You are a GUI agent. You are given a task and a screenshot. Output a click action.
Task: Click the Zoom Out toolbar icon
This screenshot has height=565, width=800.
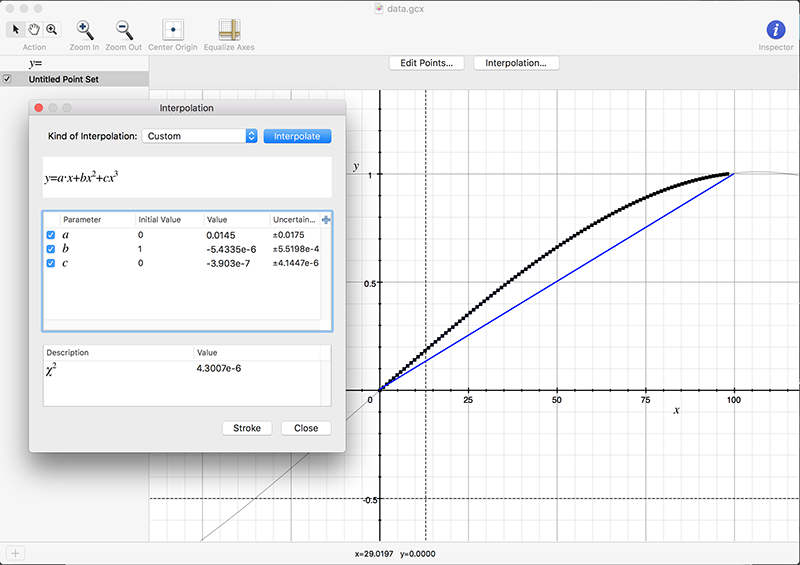[x=124, y=30]
